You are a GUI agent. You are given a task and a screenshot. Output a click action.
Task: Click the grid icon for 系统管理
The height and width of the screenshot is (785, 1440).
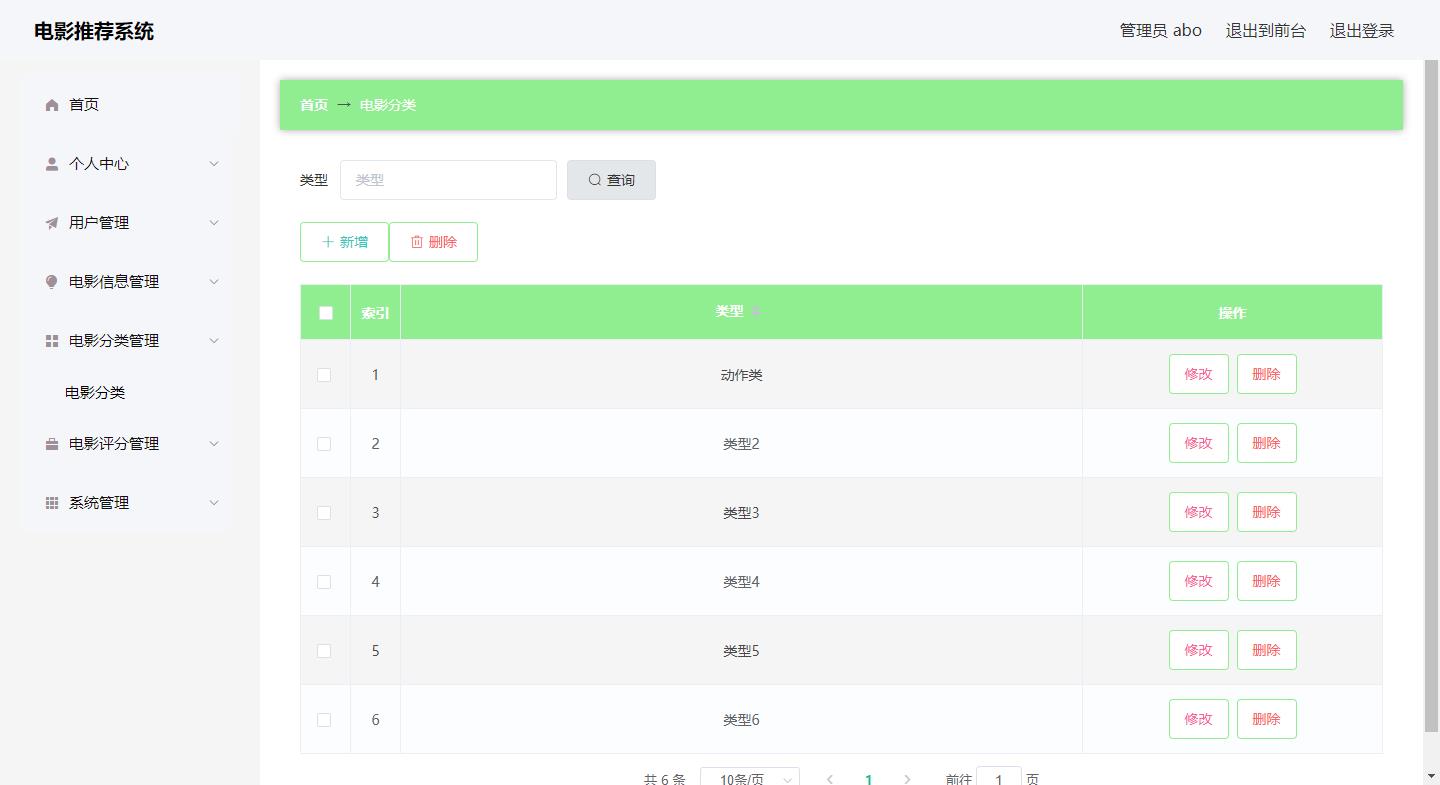(52, 503)
